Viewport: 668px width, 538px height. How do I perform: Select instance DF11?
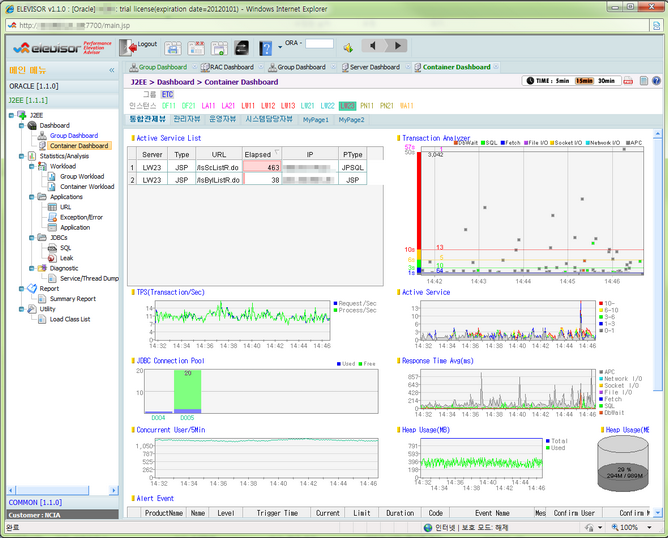pyautogui.click(x=169, y=106)
